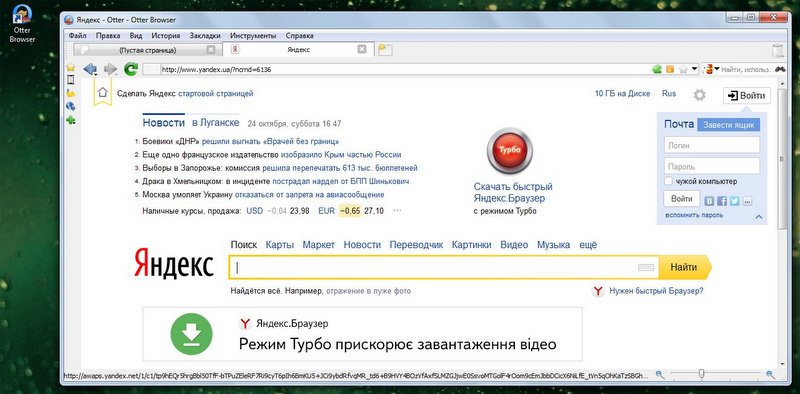This screenshot has width=800, height=394.
Task: Open the 10 ГБ на Диске link
Action: [622, 93]
